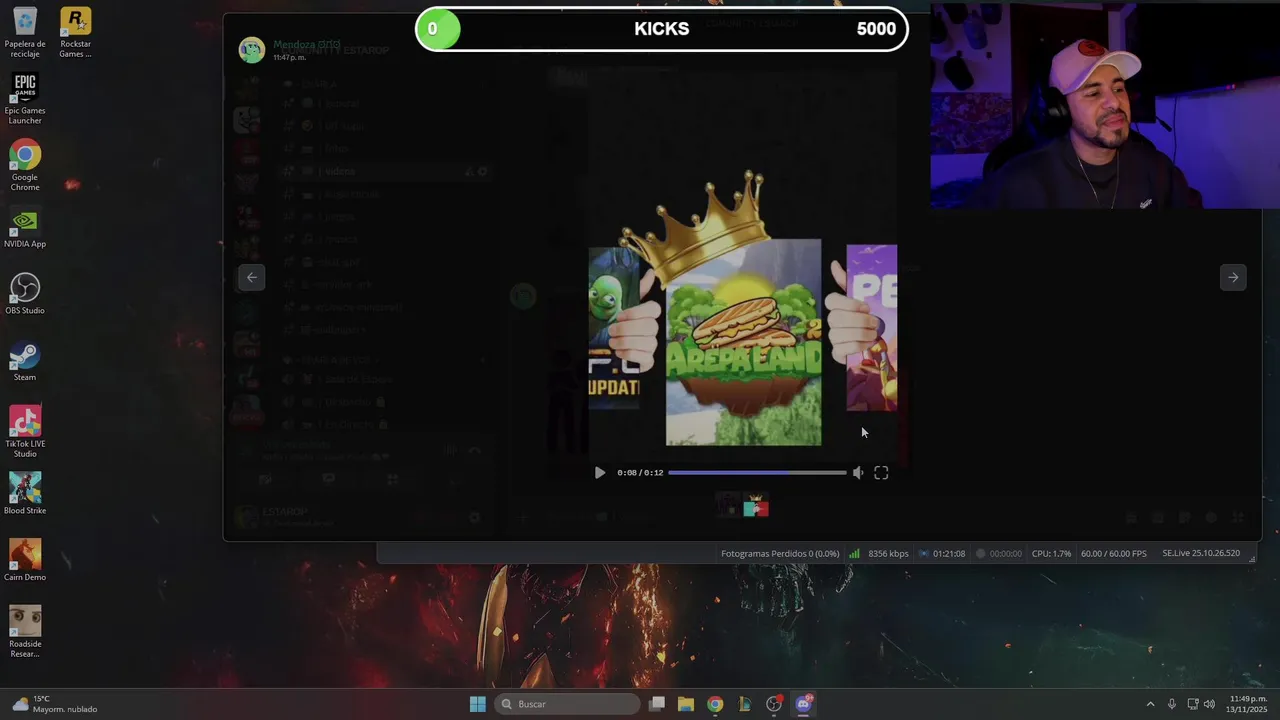This screenshot has width=1280, height=720.
Task: Click the 0:08 / 0:12 time readout
Action: (x=640, y=473)
